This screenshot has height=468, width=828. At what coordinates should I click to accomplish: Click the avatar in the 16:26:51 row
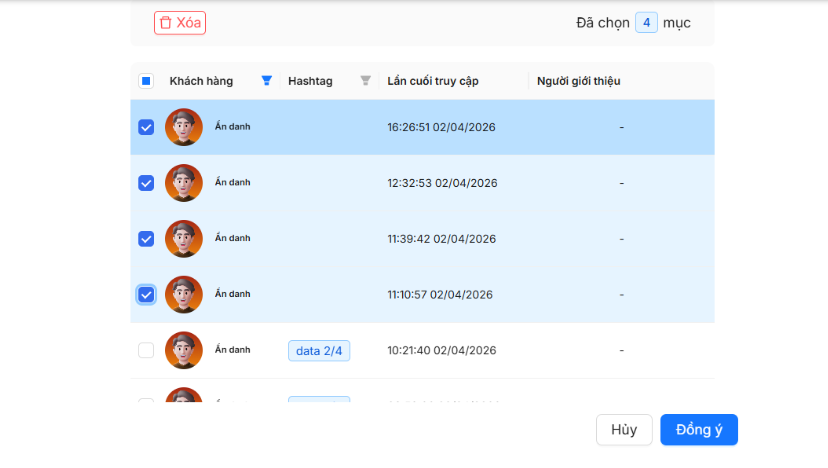pos(184,127)
